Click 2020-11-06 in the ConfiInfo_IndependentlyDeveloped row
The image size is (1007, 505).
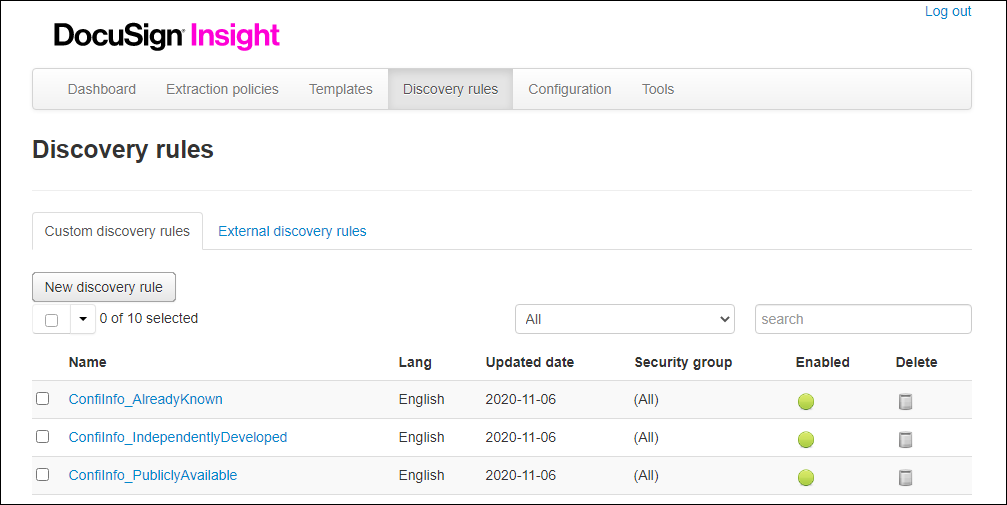click(x=521, y=437)
